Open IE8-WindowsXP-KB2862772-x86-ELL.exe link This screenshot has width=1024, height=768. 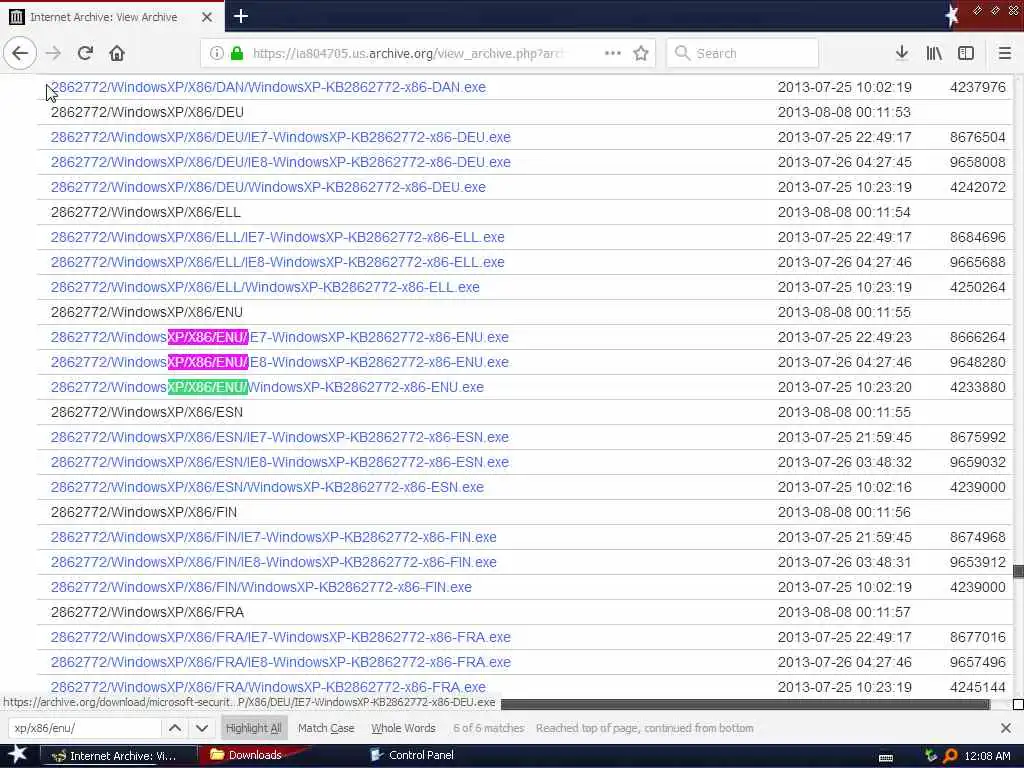tap(278, 262)
